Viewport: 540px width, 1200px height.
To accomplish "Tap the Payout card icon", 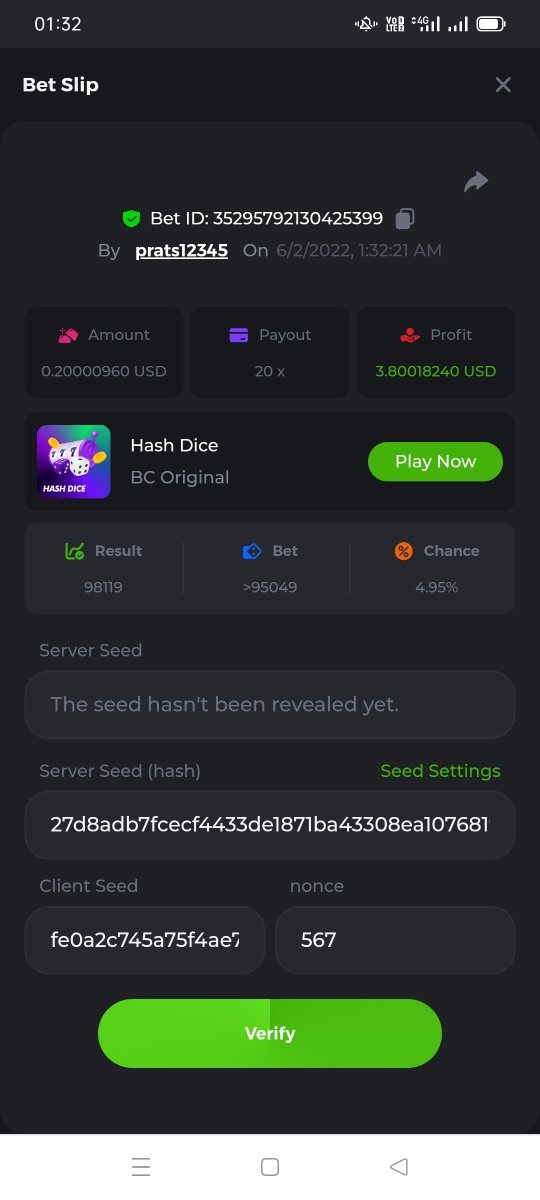I will (239, 335).
